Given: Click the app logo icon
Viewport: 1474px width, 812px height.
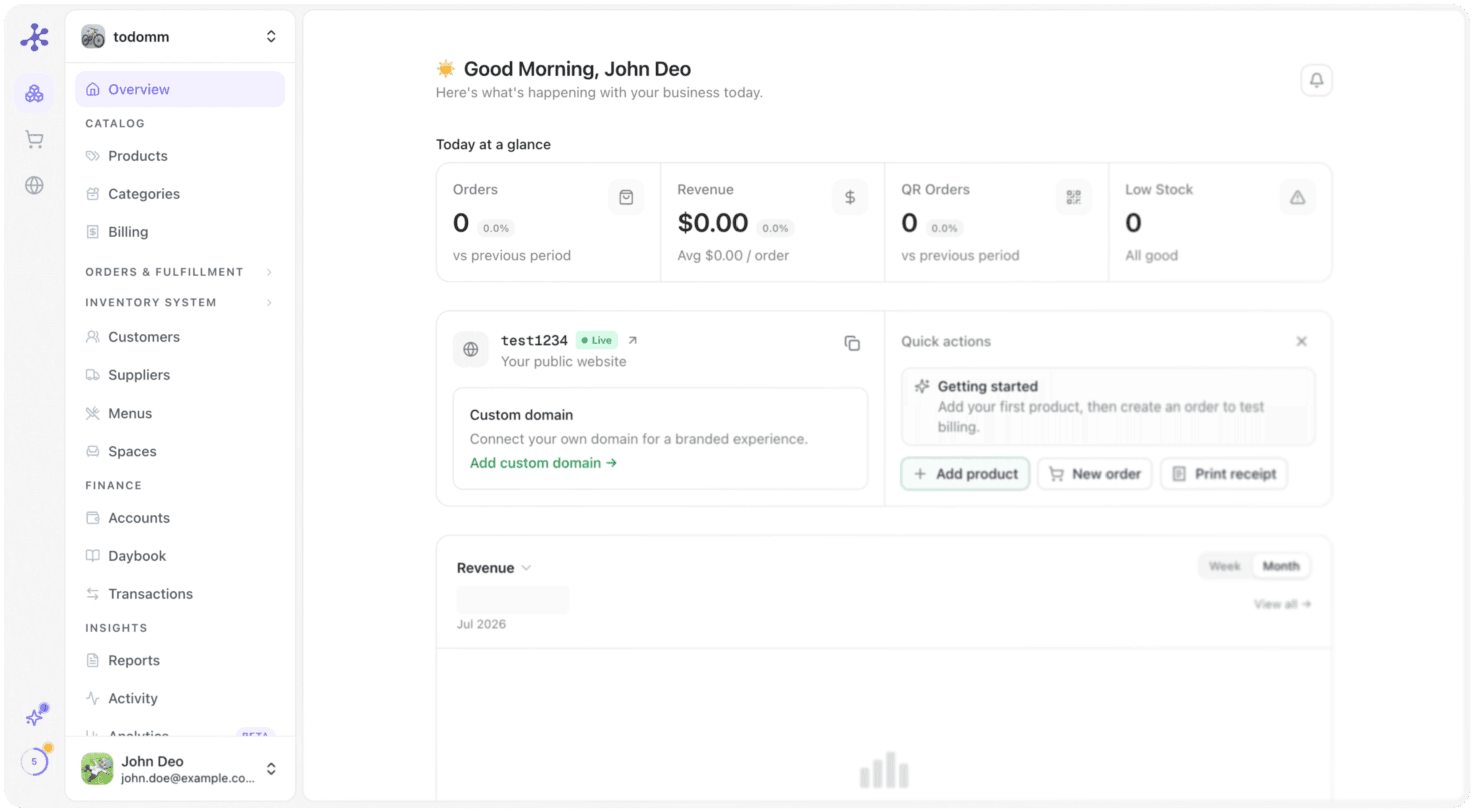Looking at the screenshot, I should 35,37.
